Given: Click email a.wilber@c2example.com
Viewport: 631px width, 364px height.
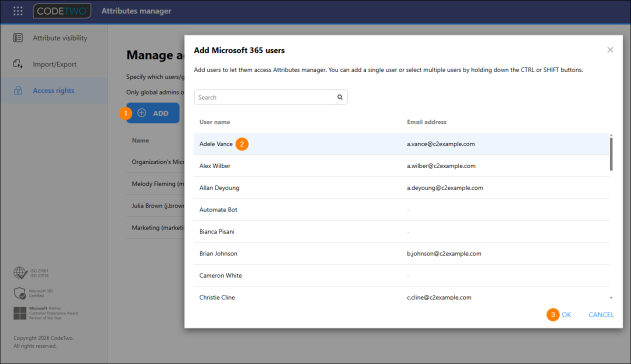Looking at the screenshot, I should tap(441, 166).
